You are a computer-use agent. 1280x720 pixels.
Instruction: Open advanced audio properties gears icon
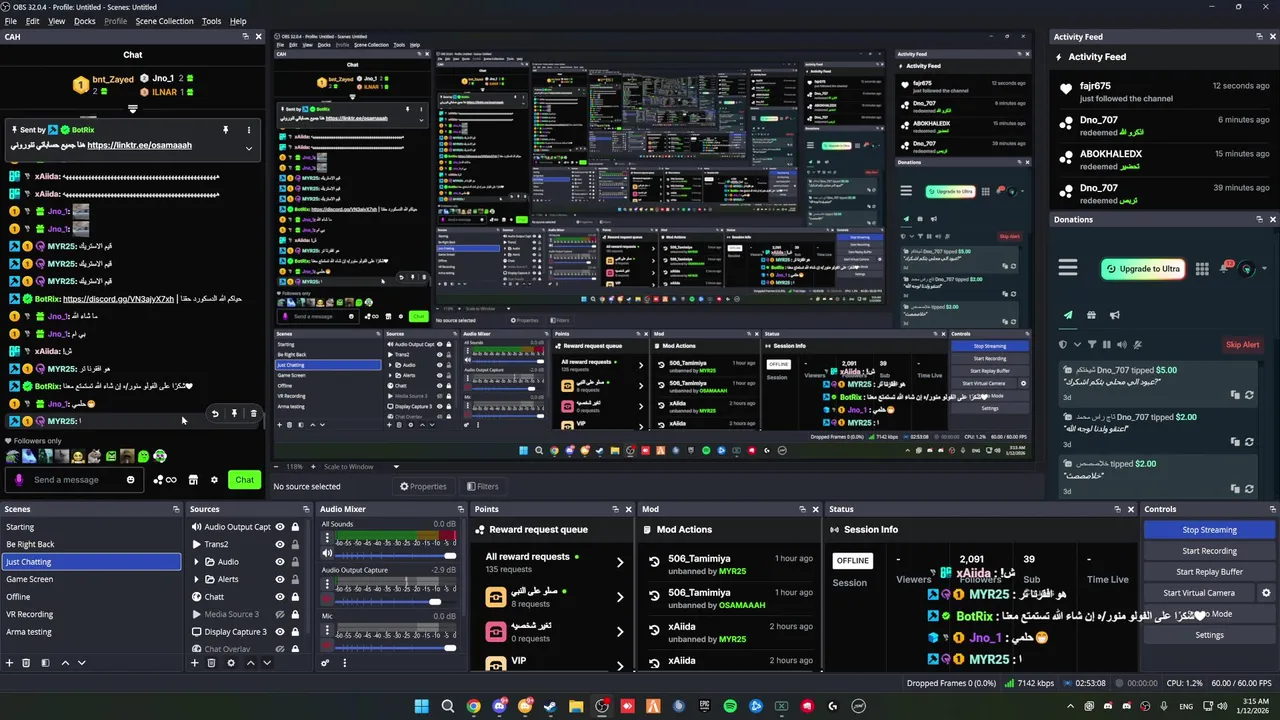click(x=325, y=662)
